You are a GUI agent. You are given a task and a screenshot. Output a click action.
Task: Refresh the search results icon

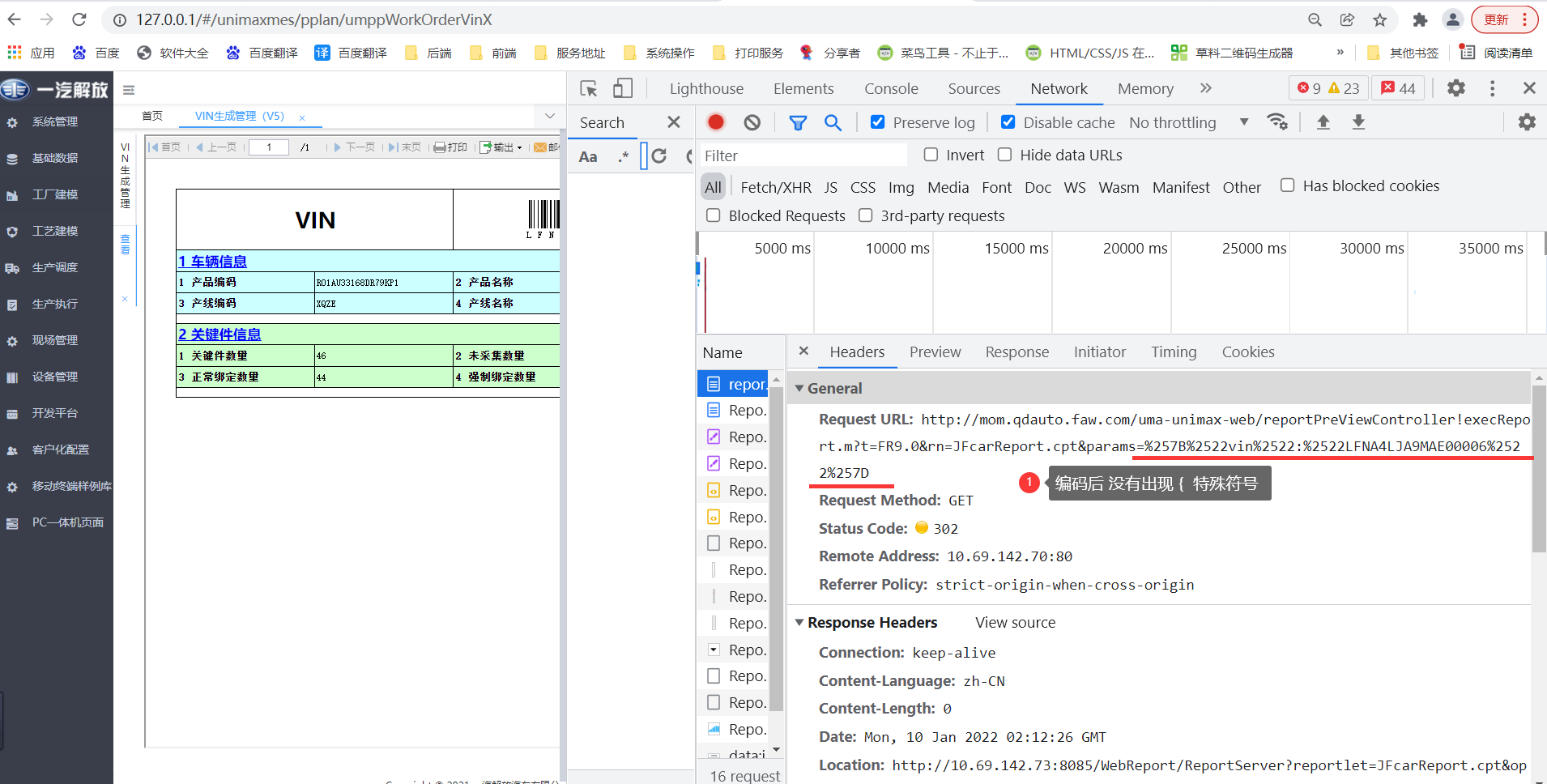click(x=659, y=156)
